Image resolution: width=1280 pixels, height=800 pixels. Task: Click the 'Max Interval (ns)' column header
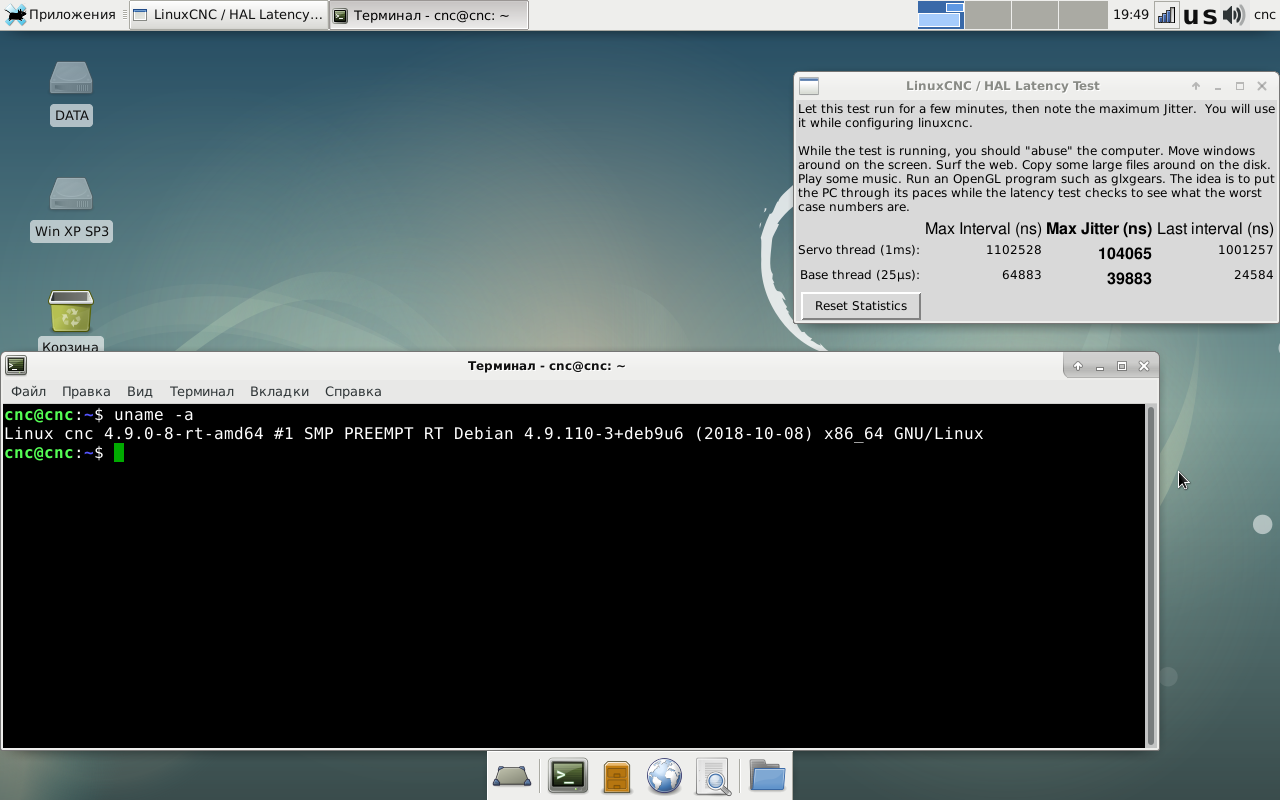coord(983,229)
